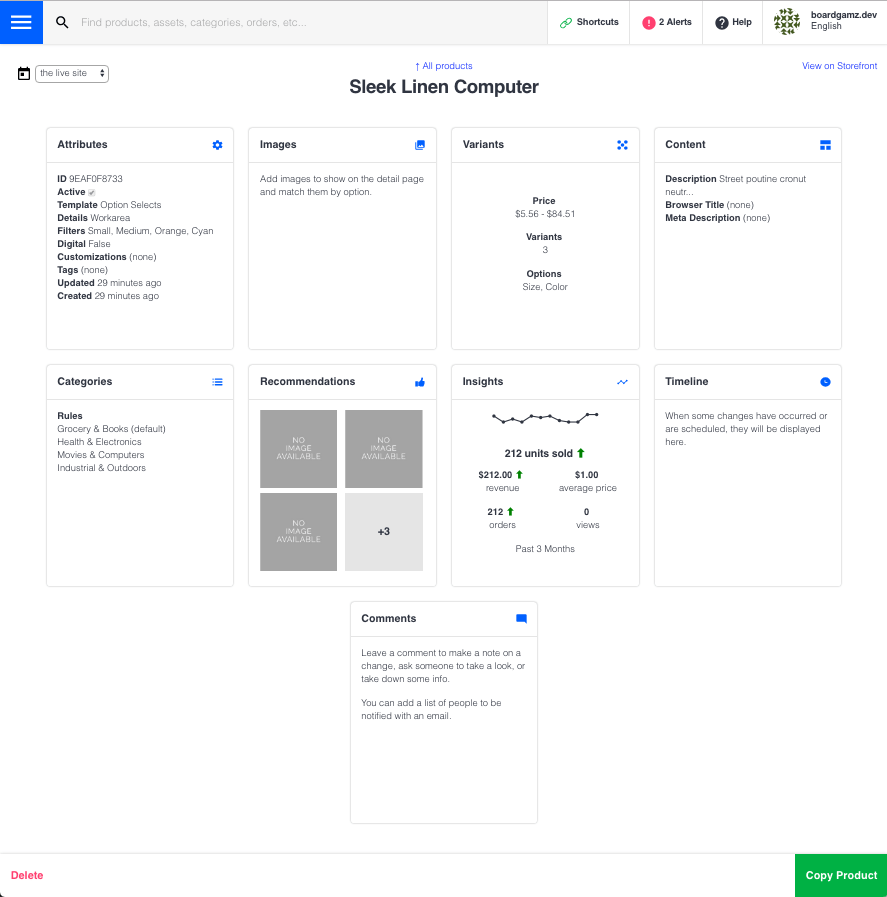Click Industrial & Outdoors category
887x897 pixels.
click(x=101, y=468)
